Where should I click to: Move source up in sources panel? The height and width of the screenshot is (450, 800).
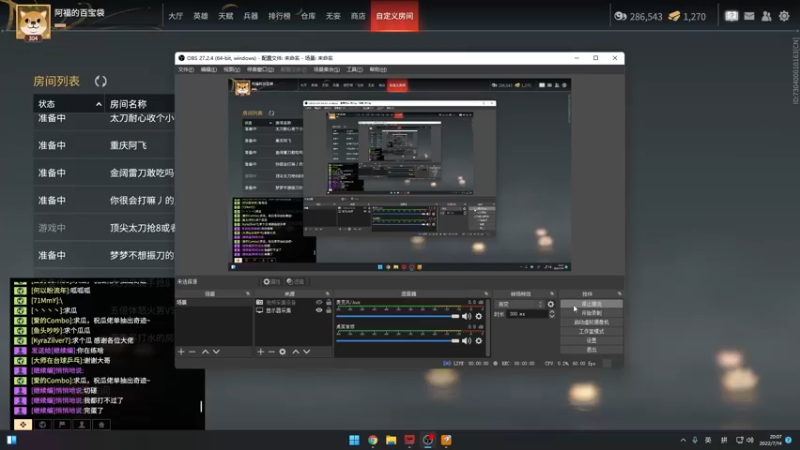(x=295, y=352)
